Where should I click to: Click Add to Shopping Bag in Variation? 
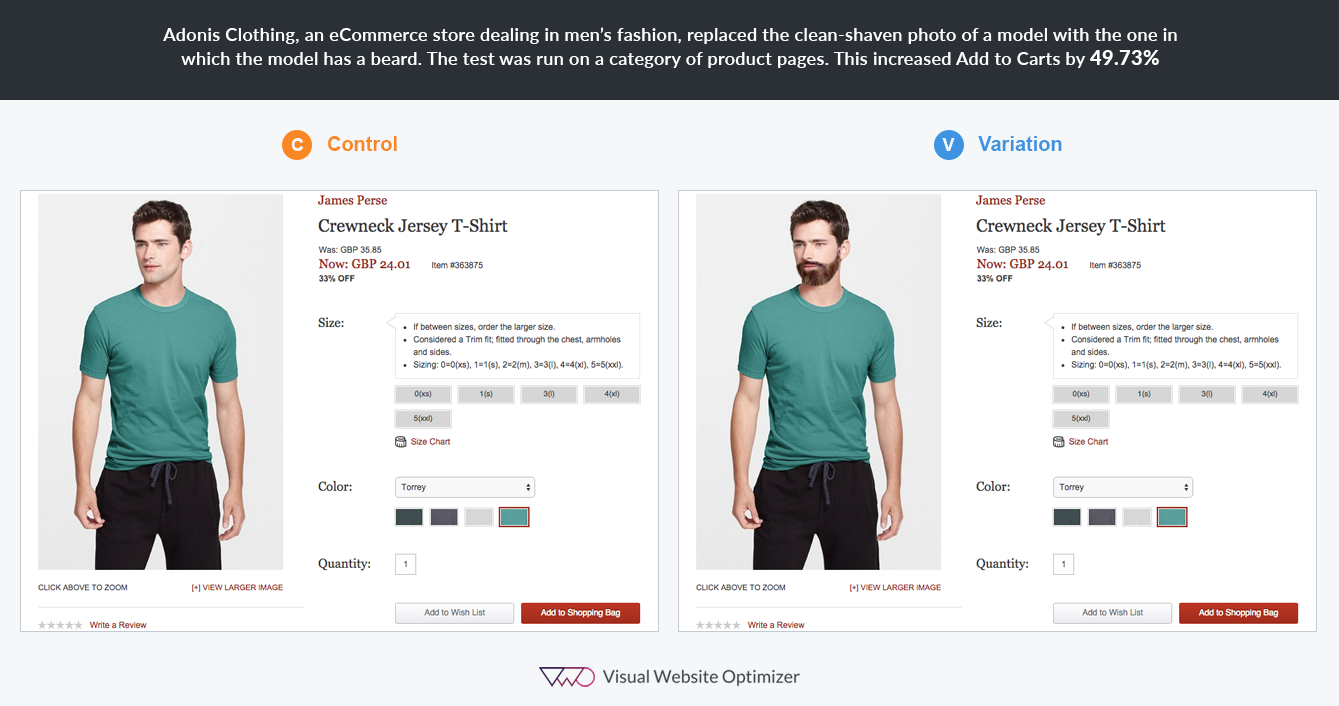click(x=1238, y=613)
